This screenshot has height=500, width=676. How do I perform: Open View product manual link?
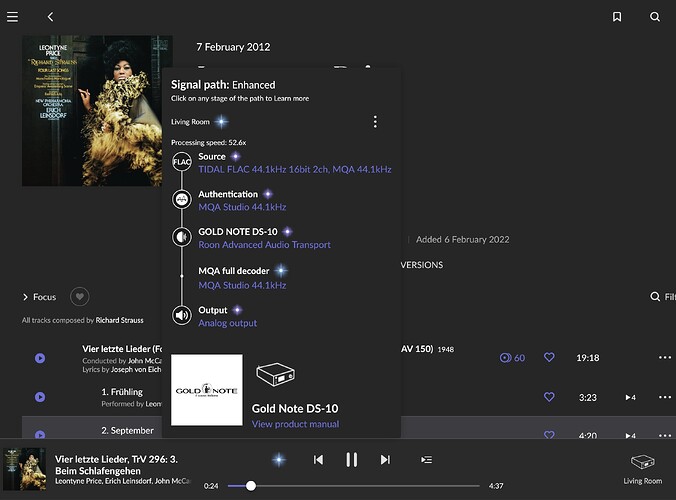pyautogui.click(x=295, y=424)
